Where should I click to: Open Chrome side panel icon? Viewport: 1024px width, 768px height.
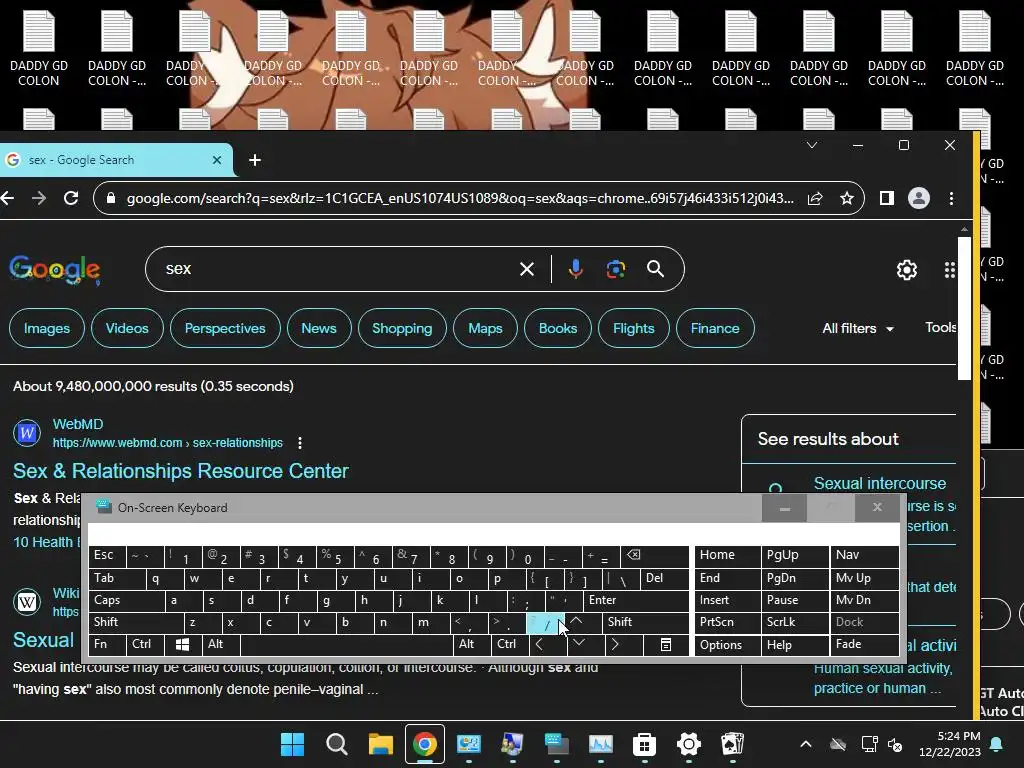(886, 198)
